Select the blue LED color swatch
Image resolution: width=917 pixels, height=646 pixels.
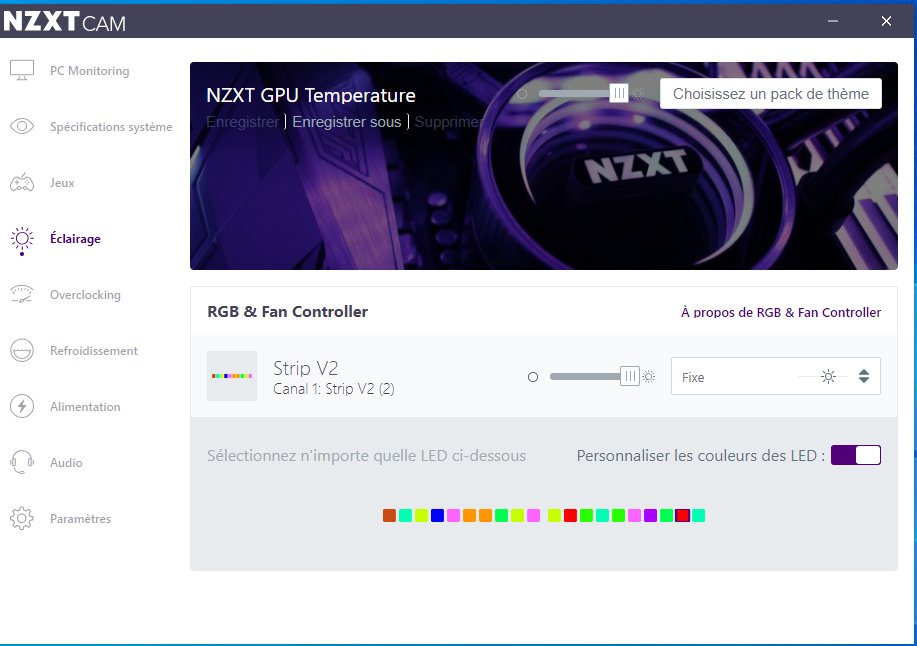437,515
